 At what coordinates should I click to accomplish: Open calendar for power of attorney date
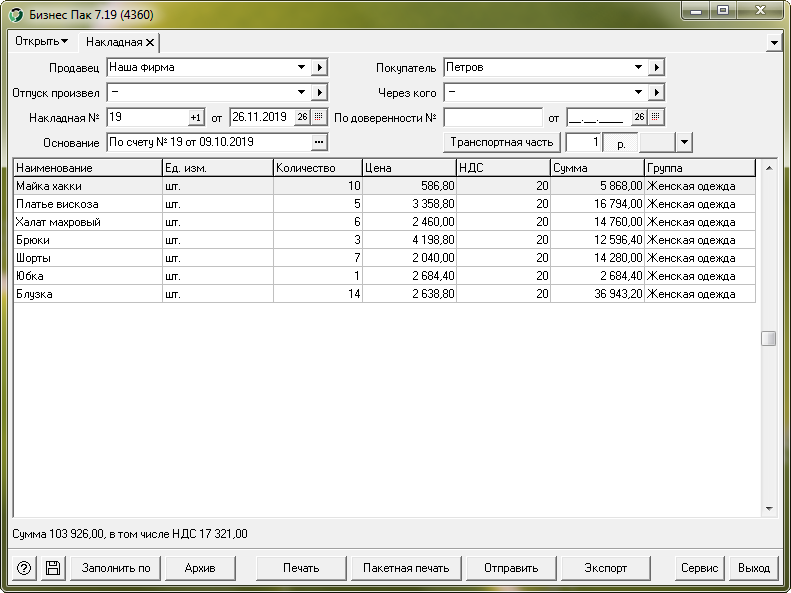pyautogui.click(x=656, y=117)
